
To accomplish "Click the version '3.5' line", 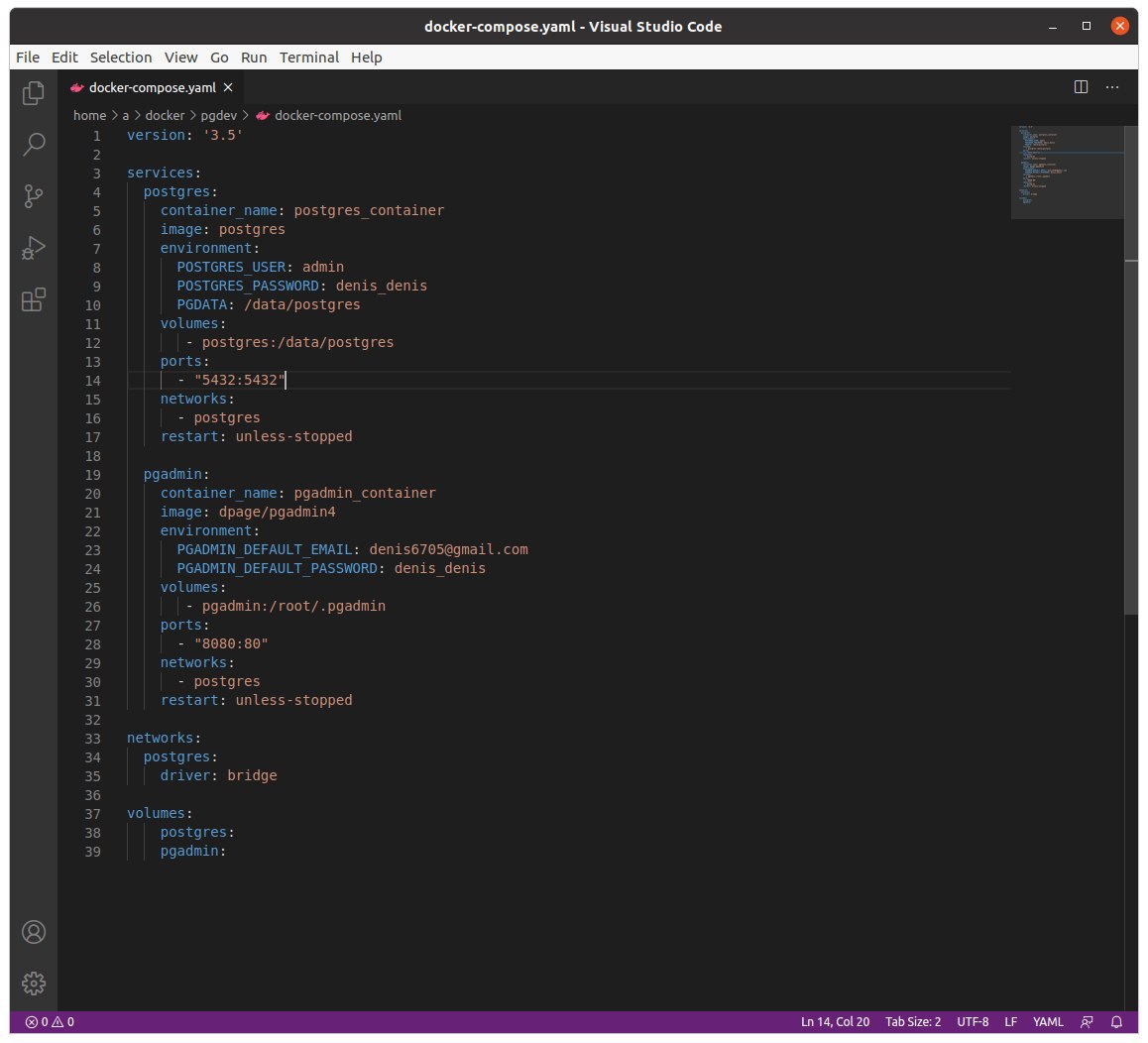I will 184,136.
